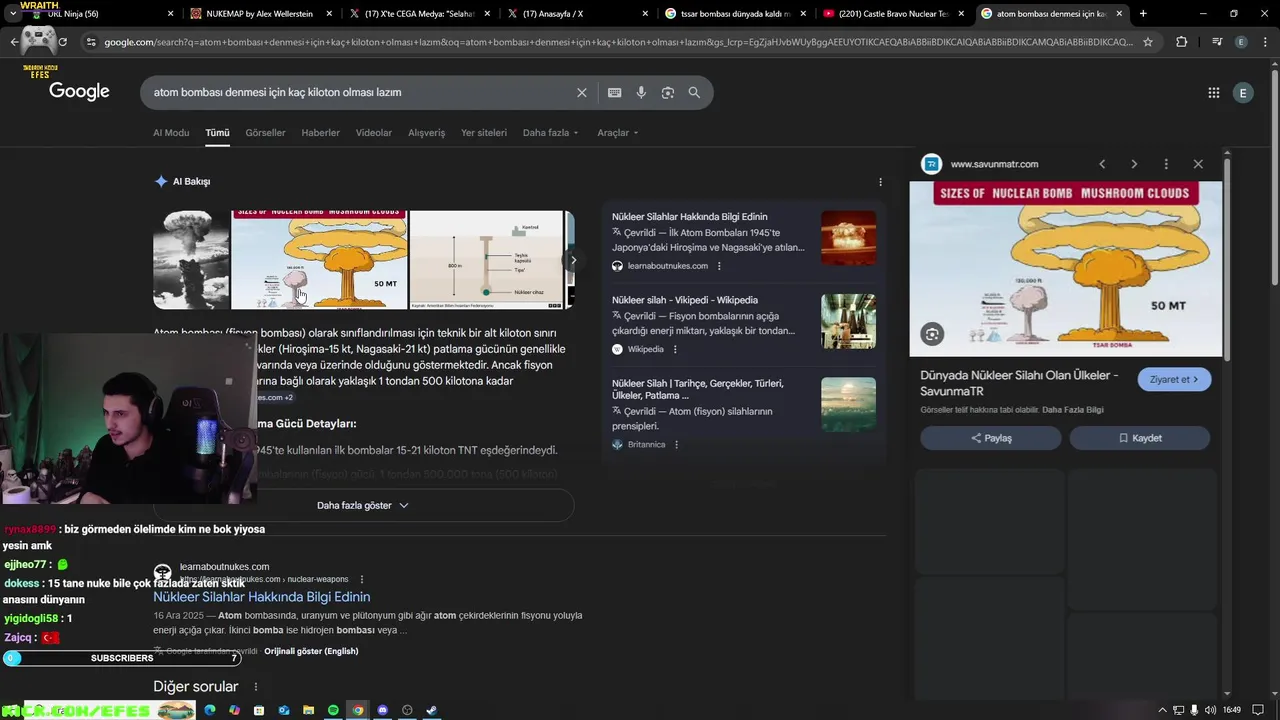Click side panel vertical scrollbar
Image resolution: width=1280 pixels, height=720 pixels.
(x=1227, y=260)
